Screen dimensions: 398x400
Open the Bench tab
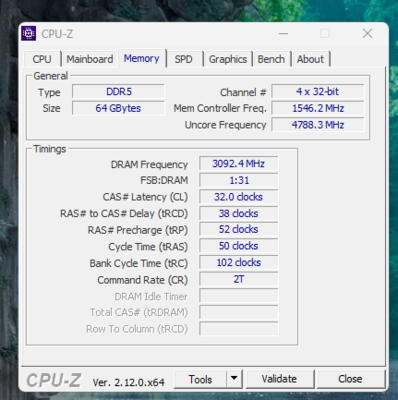pyautogui.click(x=271, y=59)
